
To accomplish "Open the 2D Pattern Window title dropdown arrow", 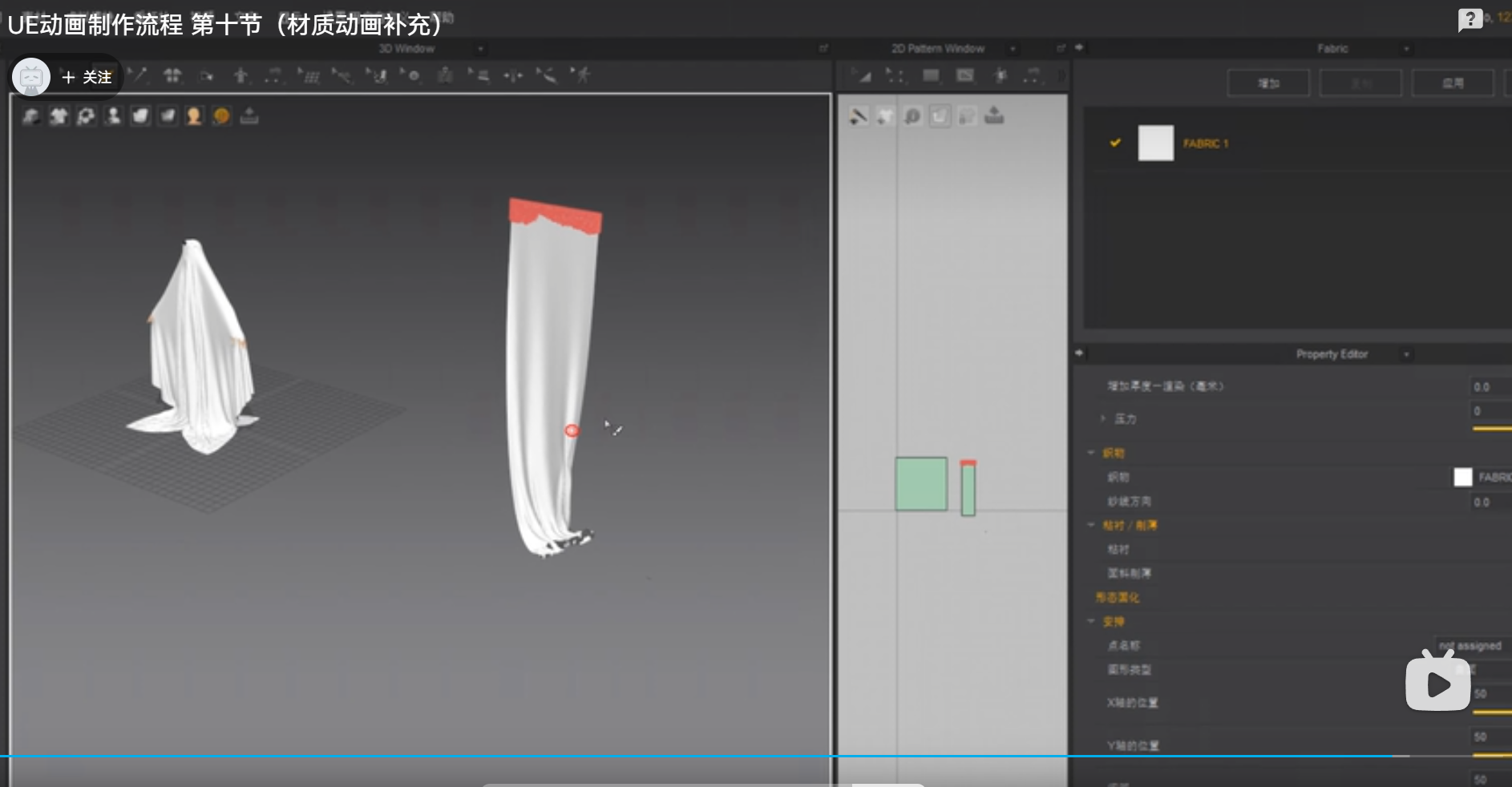I will 1013,49.
